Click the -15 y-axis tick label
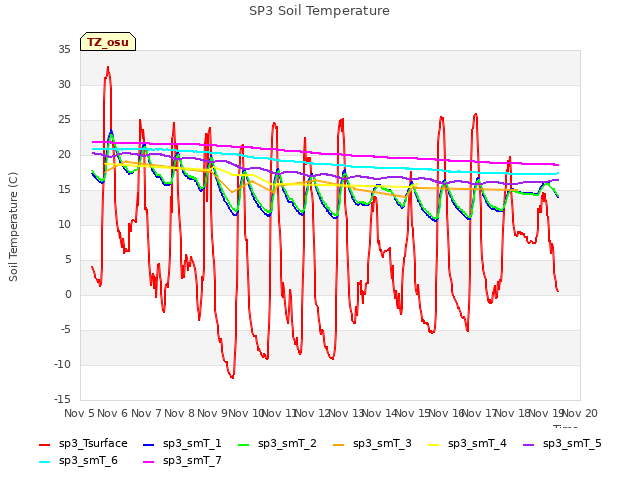 62,399
